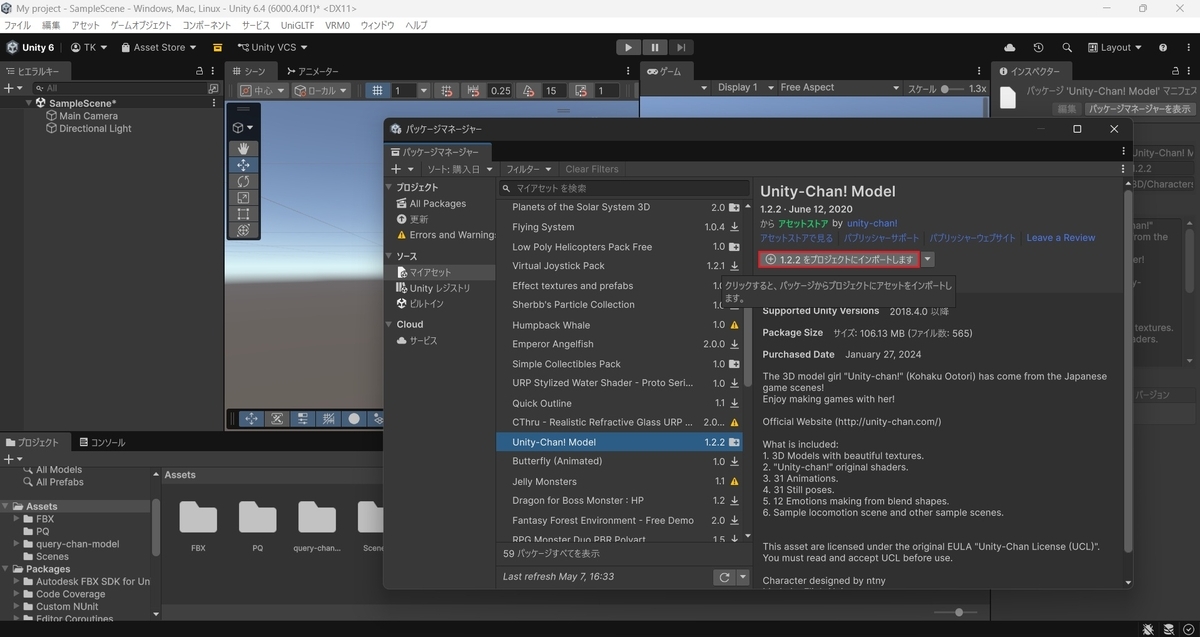Click the Step frame button
The height and width of the screenshot is (637, 1200).
coord(681,47)
